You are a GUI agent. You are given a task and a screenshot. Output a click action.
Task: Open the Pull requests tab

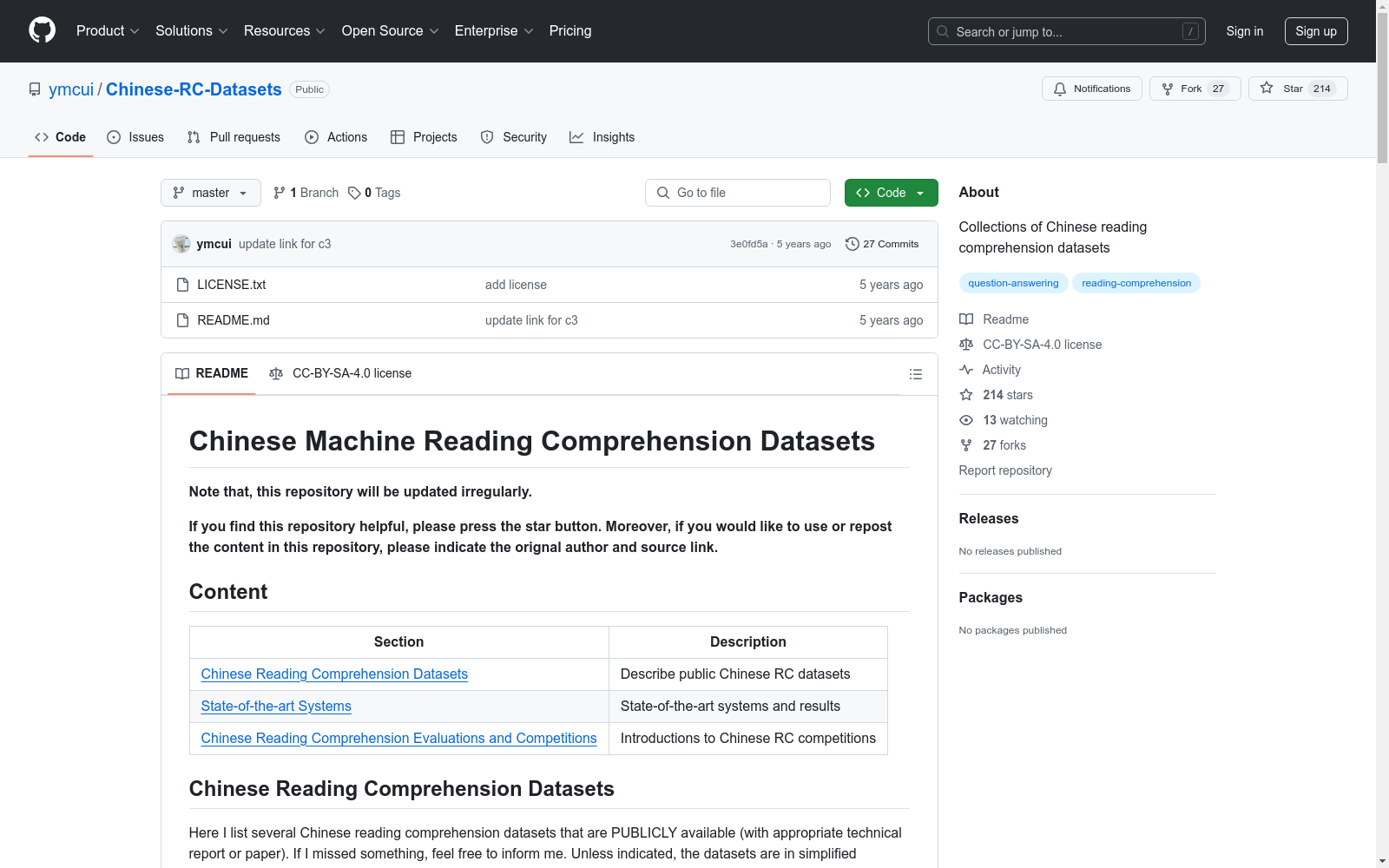click(234, 137)
